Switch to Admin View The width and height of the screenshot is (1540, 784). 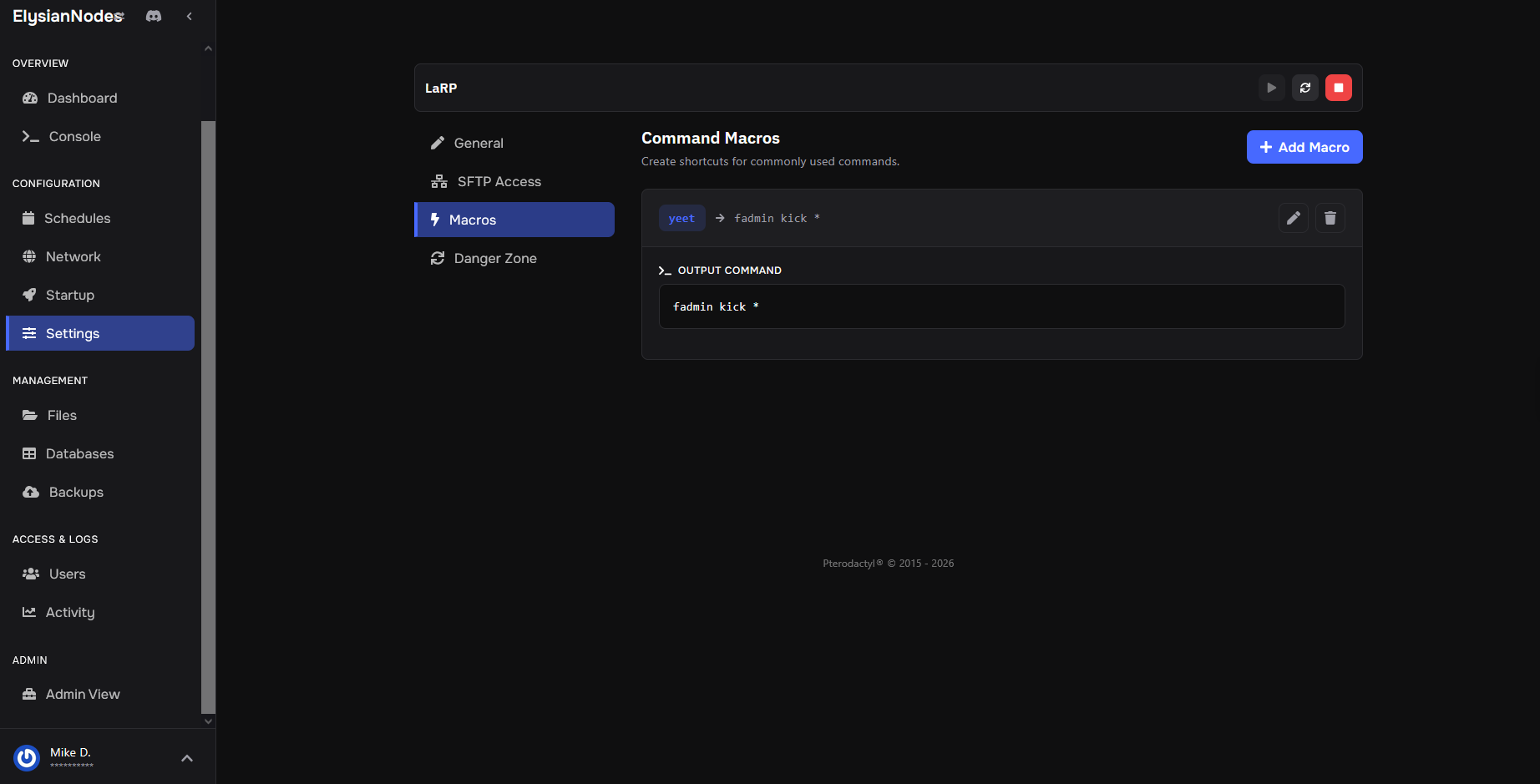100,694
